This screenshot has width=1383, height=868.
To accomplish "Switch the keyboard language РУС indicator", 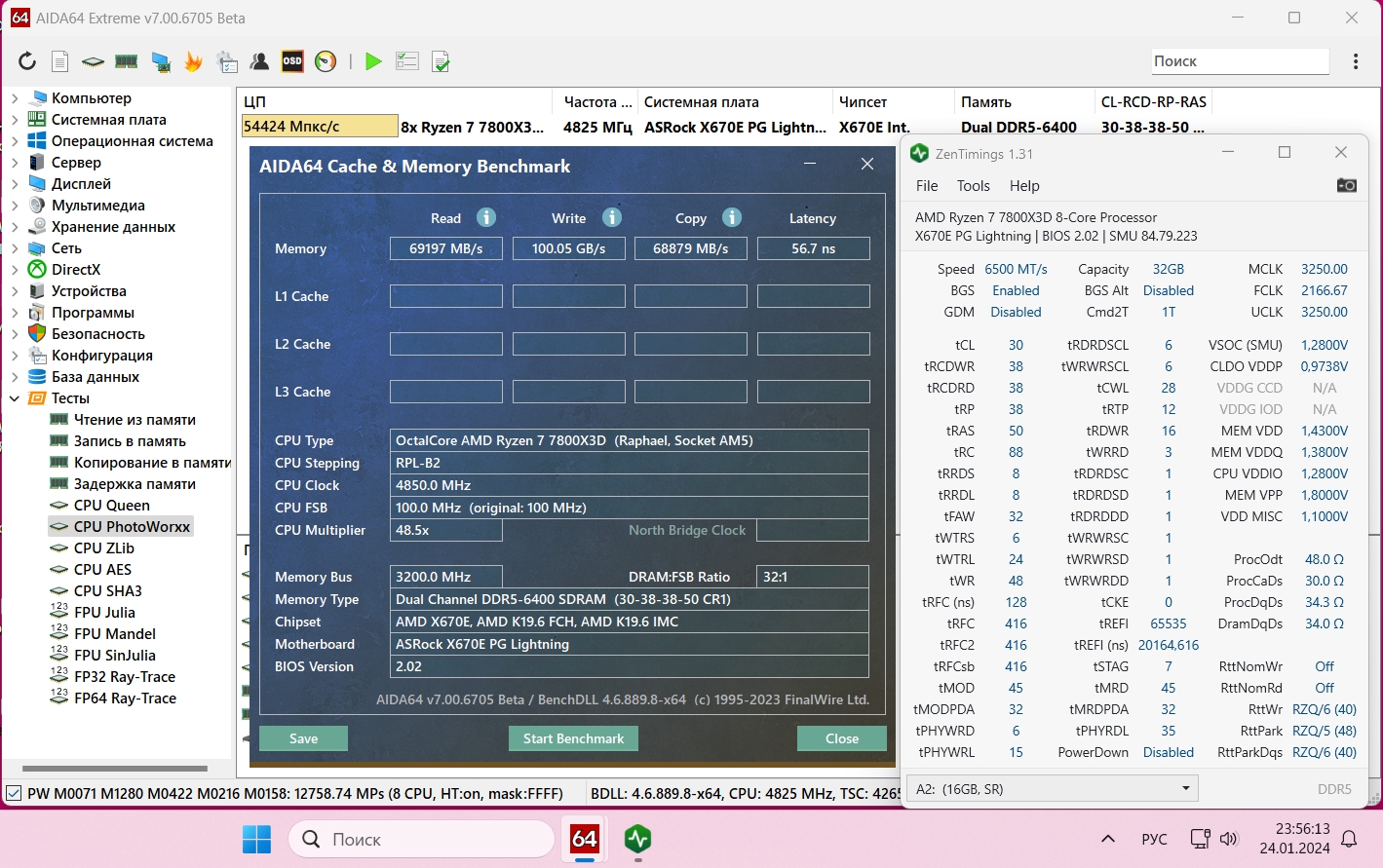I will click(1154, 839).
